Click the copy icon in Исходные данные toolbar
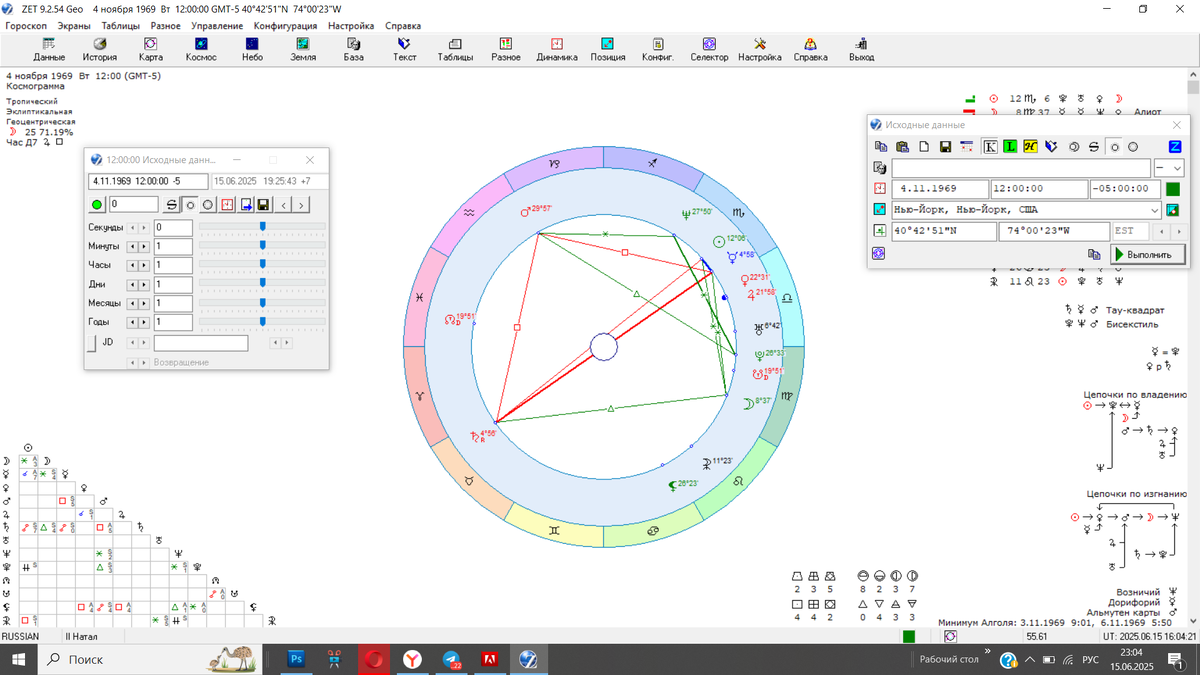Screen dimensions: 1200x675 [880, 147]
